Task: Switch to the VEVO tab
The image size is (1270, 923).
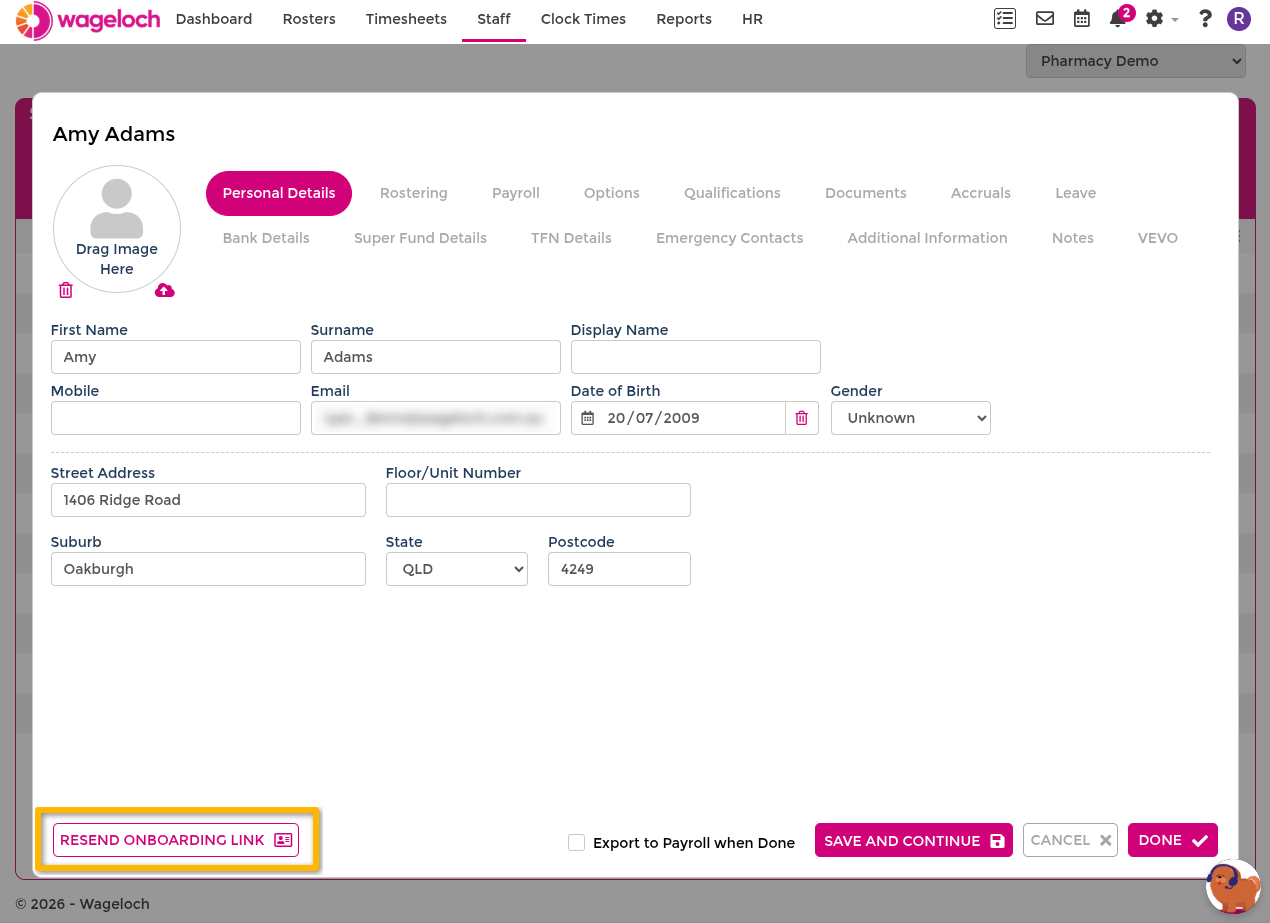Action: pos(1158,238)
